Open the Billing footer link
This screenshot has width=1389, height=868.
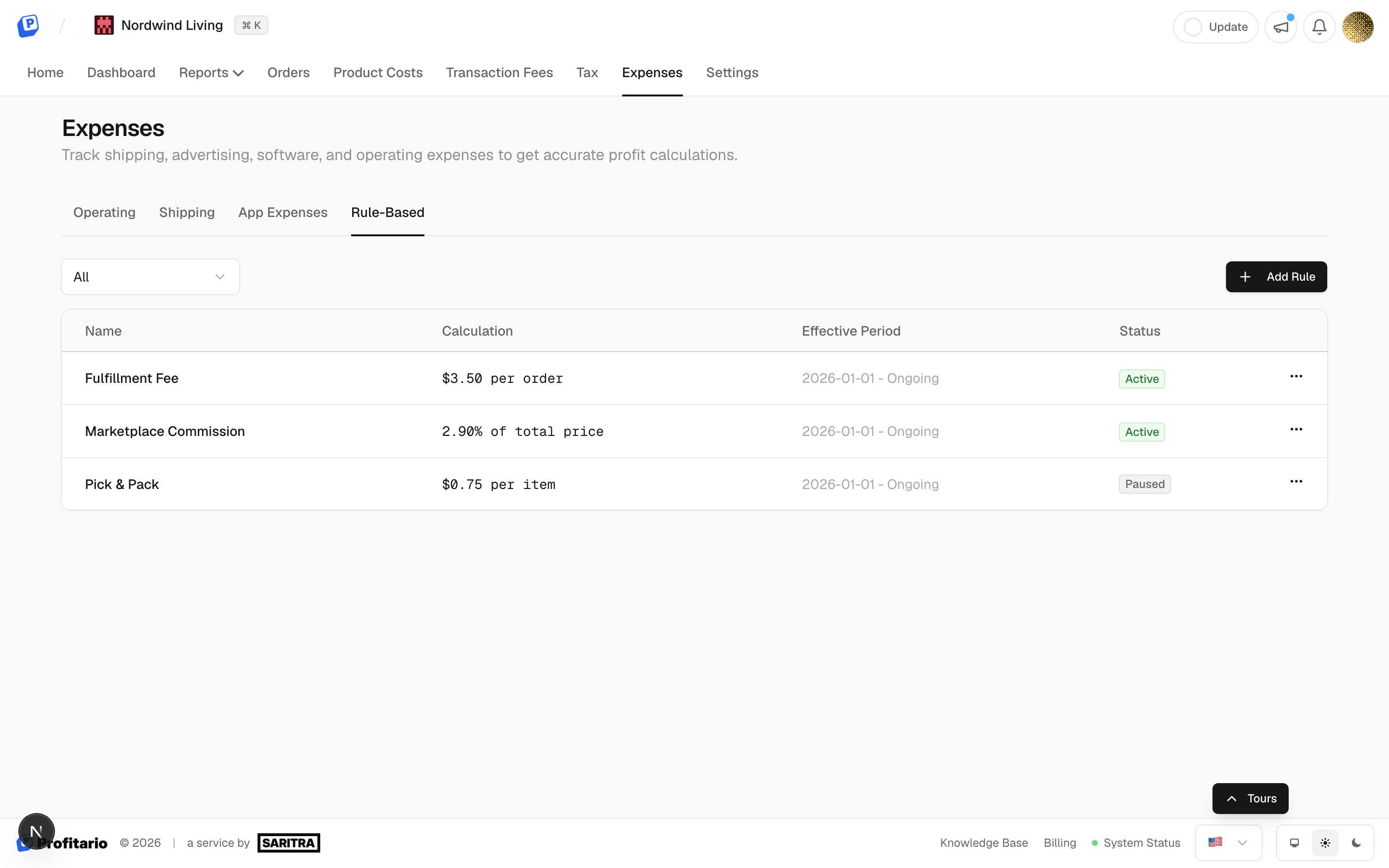click(1060, 843)
